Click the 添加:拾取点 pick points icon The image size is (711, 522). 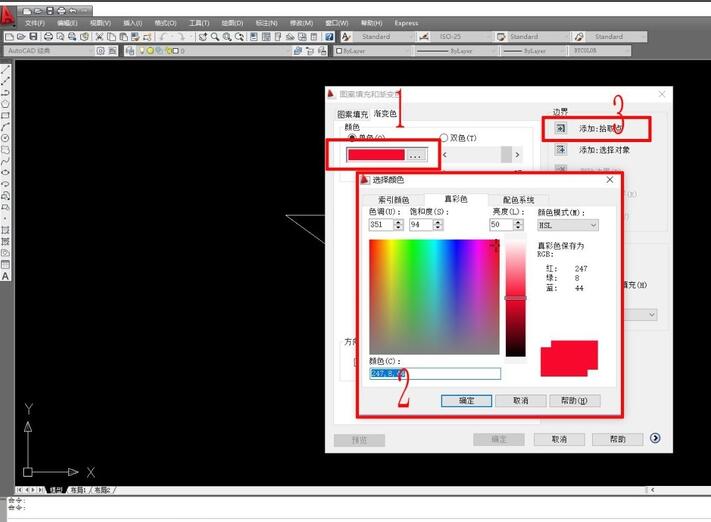pyautogui.click(x=561, y=128)
